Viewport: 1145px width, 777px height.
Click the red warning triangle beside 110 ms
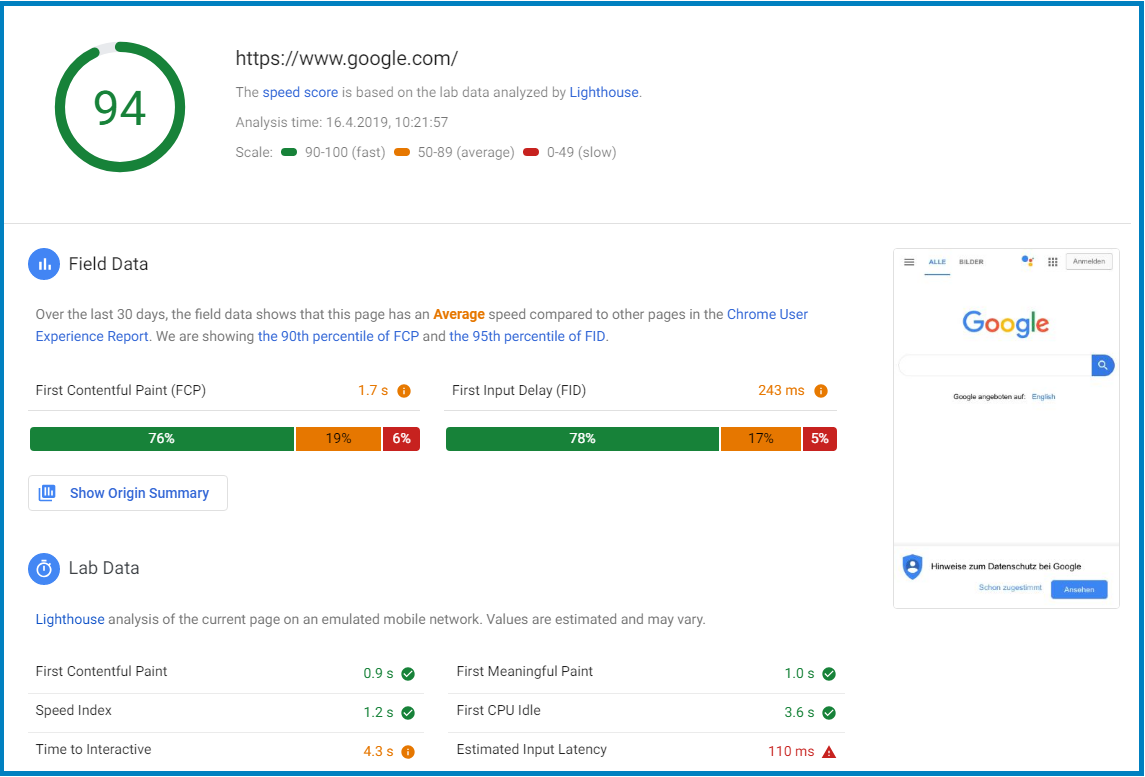829,751
